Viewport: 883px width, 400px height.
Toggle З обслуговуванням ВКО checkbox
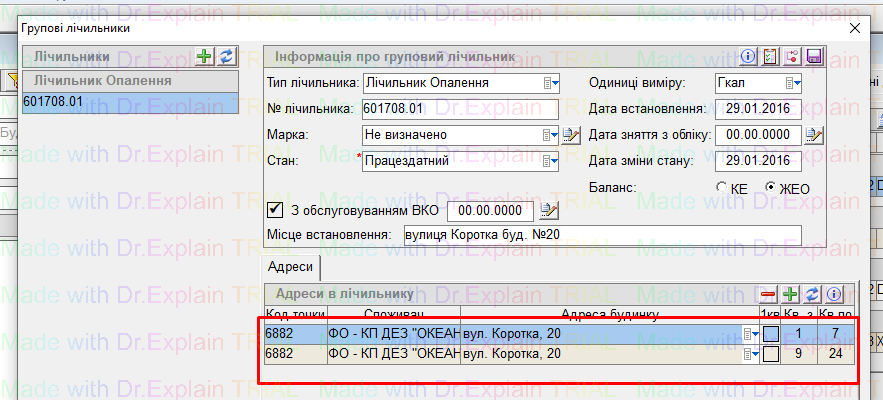click(276, 210)
